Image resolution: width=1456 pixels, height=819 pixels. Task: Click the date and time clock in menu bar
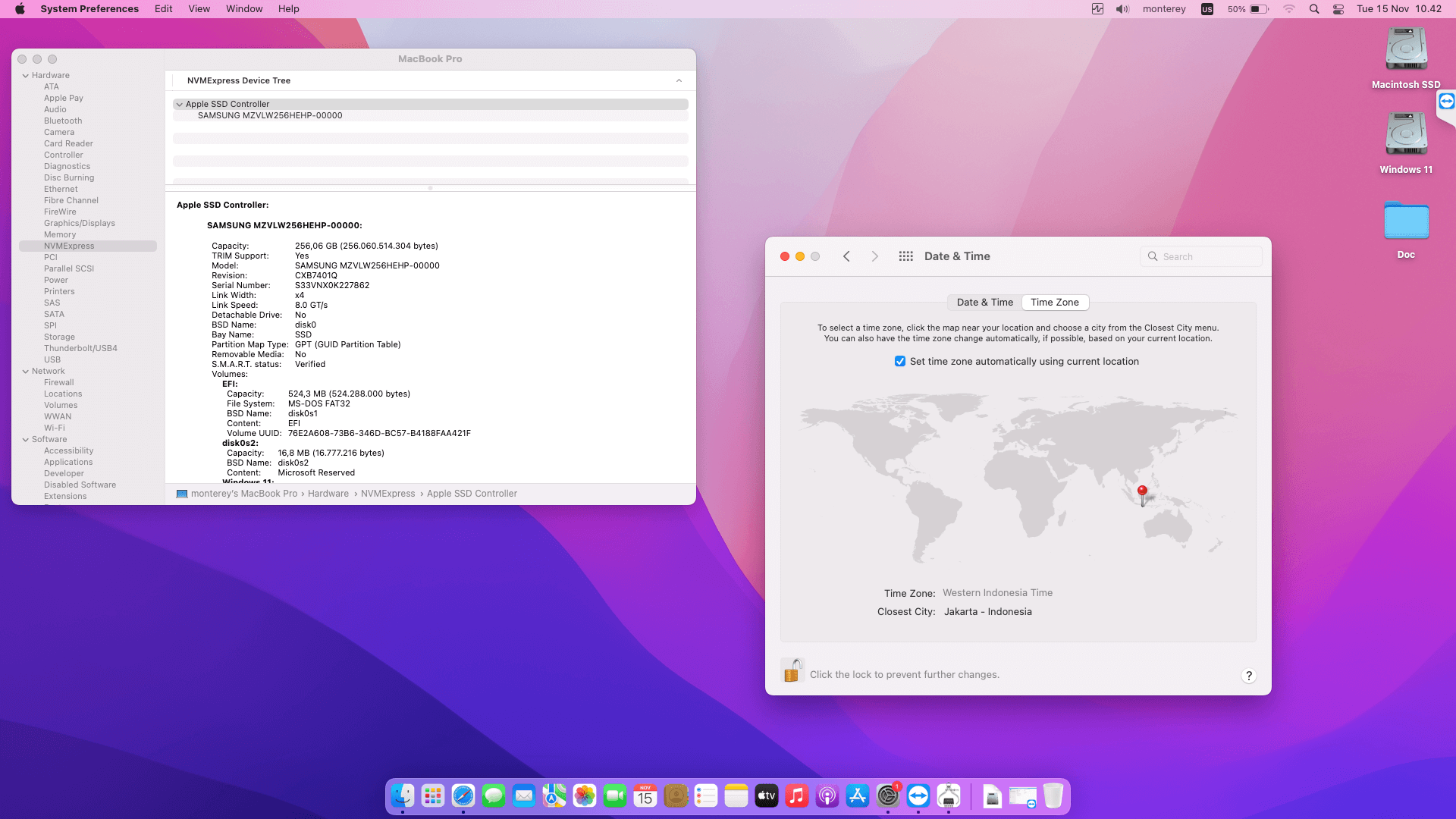pyautogui.click(x=1399, y=9)
